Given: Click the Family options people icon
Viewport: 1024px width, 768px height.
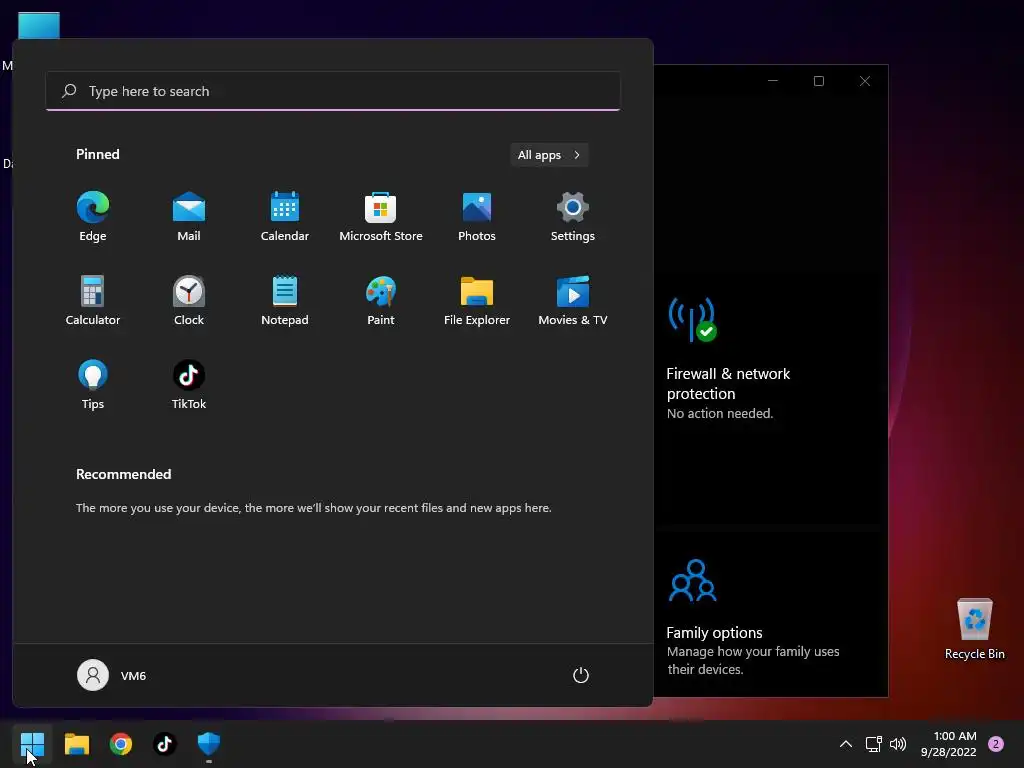Looking at the screenshot, I should (692, 580).
